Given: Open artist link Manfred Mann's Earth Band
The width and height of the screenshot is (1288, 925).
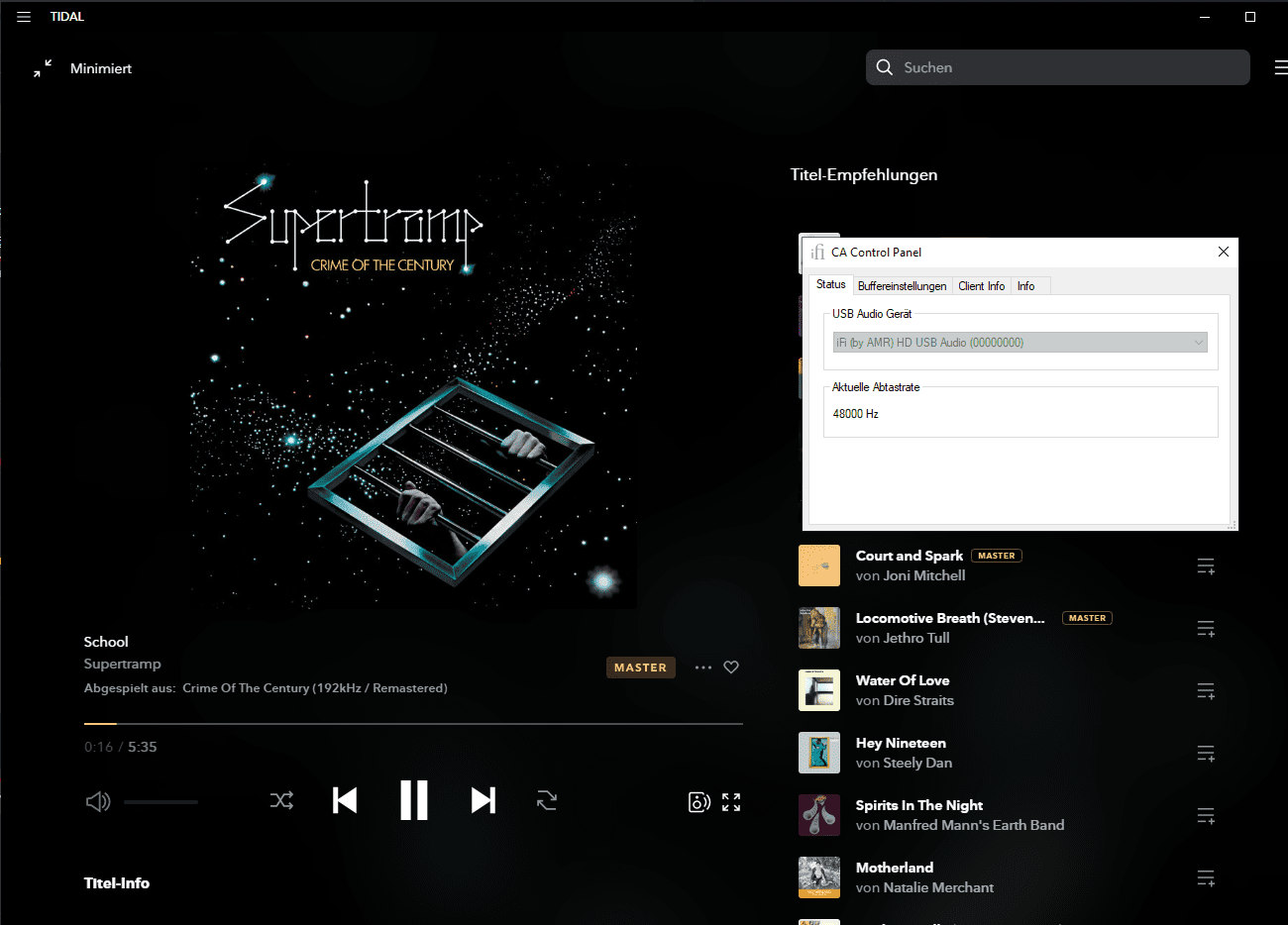Looking at the screenshot, I should coord(974,825).
